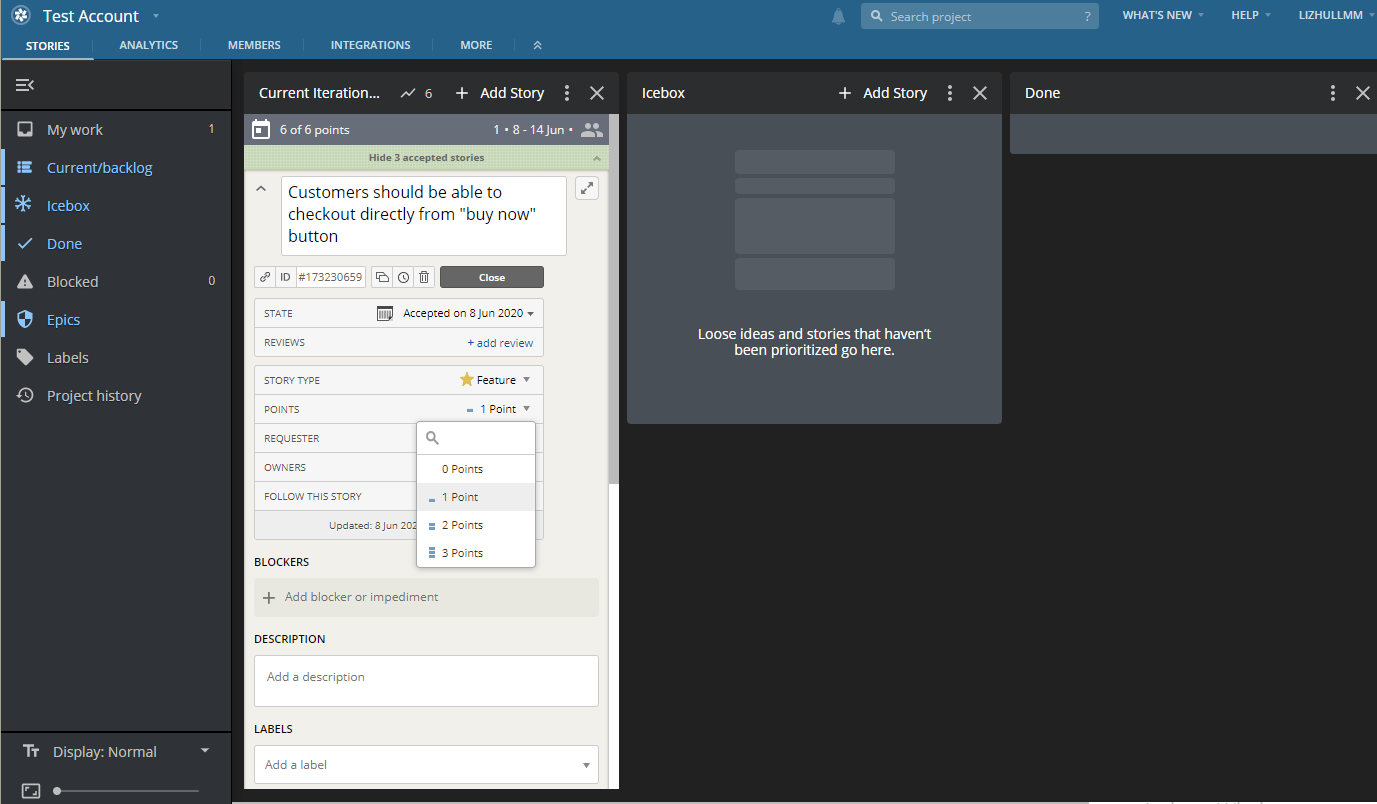
Task: Click the Pivotal Tracker logo icon
Action: click(x=21, y=16)
